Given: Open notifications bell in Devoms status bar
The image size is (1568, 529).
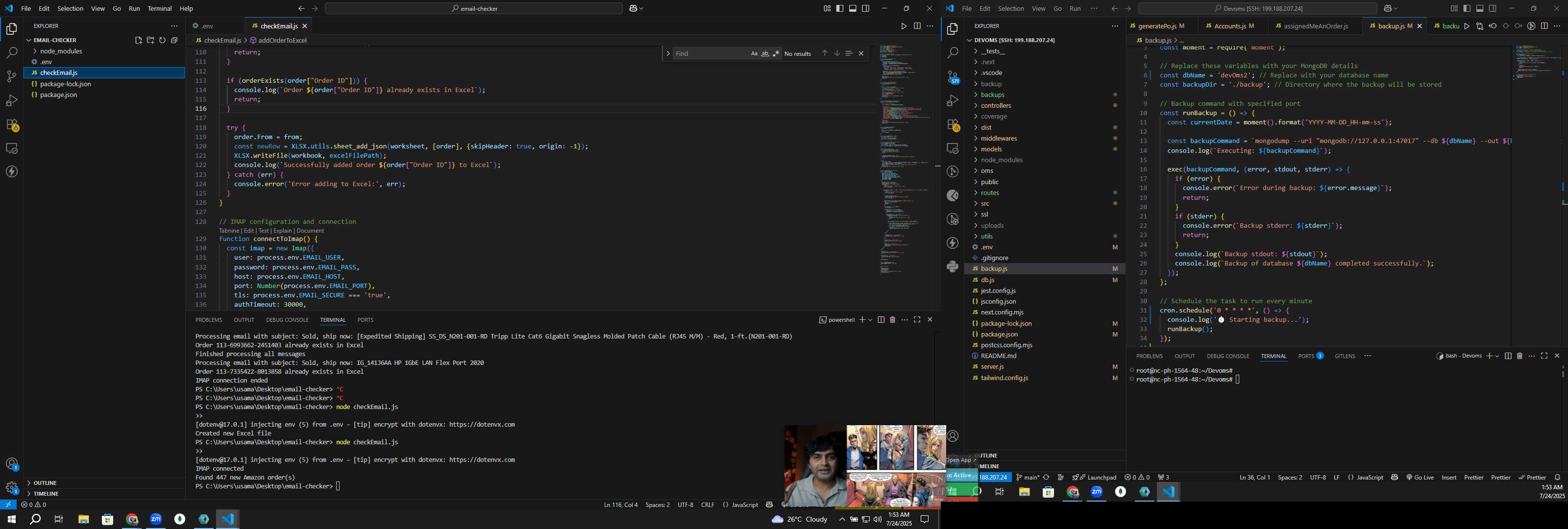Looking at the screenshot, I should [1557, 477].
